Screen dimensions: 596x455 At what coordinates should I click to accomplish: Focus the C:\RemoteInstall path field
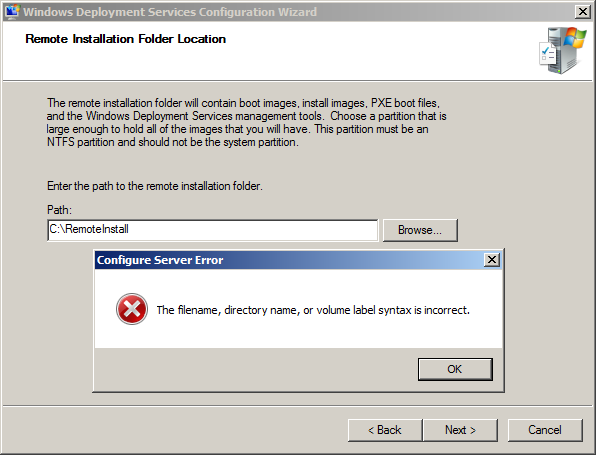point(213,230)
